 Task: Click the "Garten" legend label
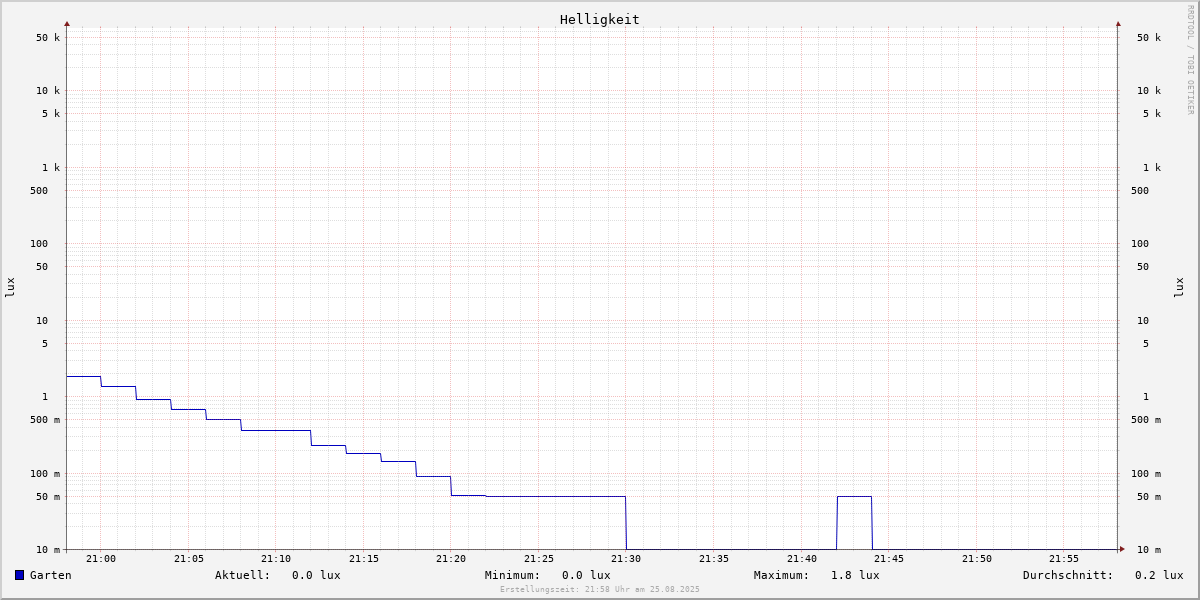pos(51,575)
